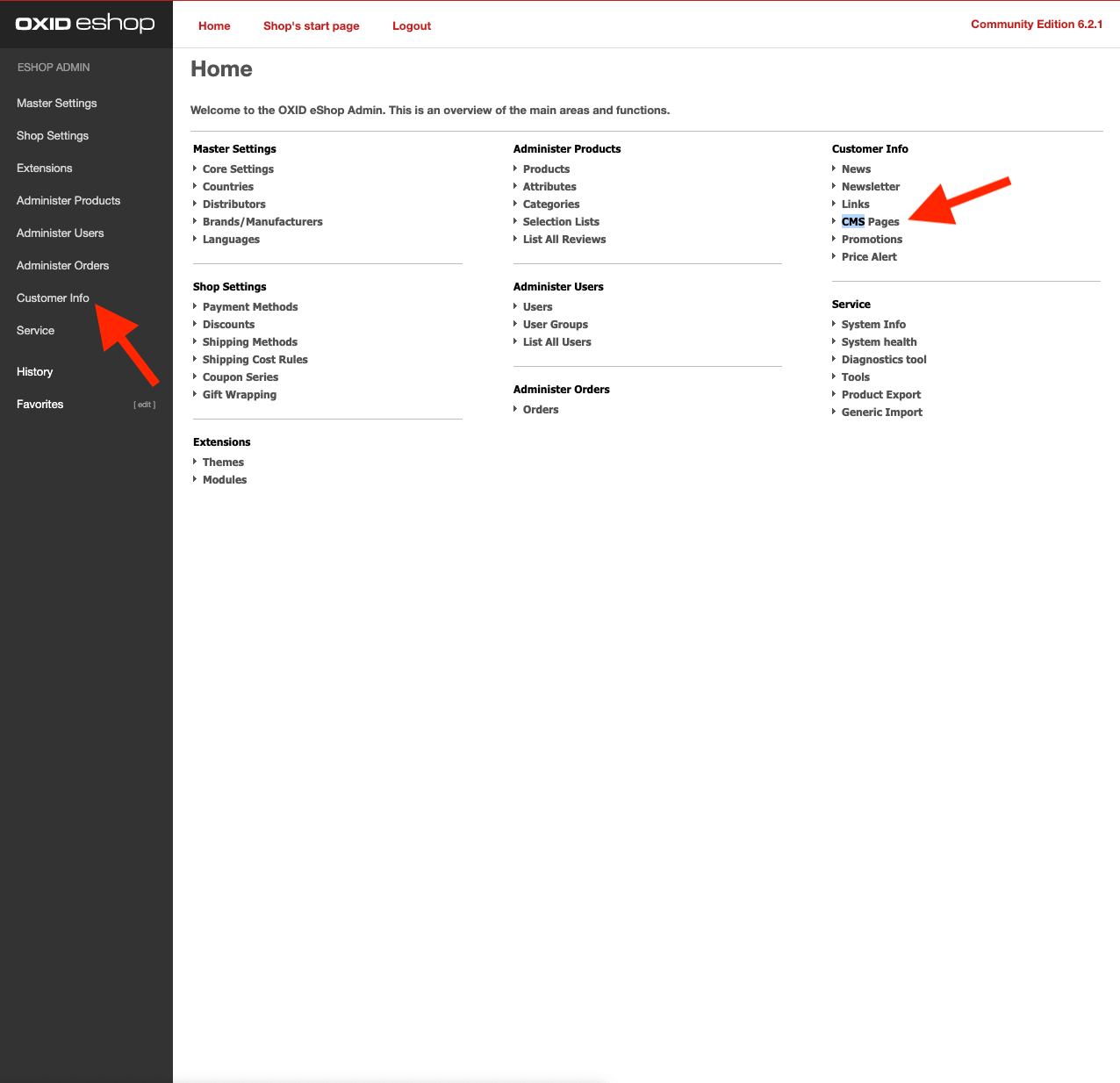Image resolution: width=1120 pixels, height=1083 pixels.
Task: Open Home in the top navigation
Action: [x=214, y=25]
